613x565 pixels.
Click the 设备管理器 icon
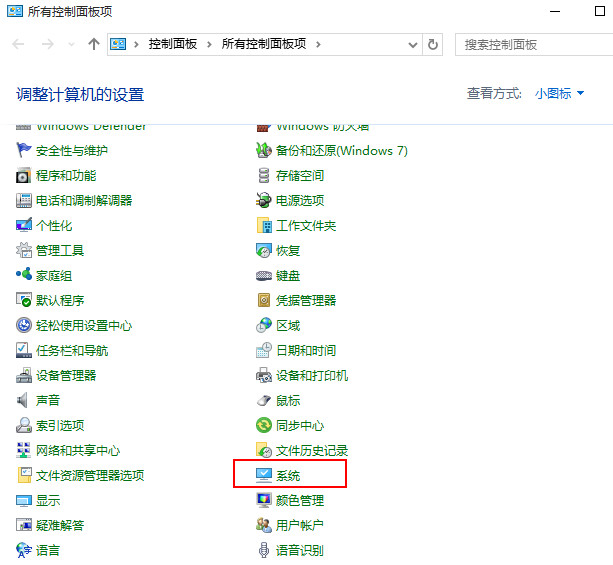[23, 375]
